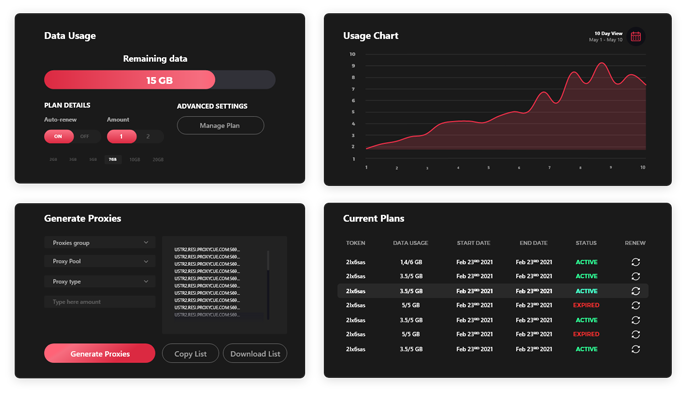686x394 pixels.
Task: Renew the first EXPIRED plan
Action: click(x=636, y=305)
